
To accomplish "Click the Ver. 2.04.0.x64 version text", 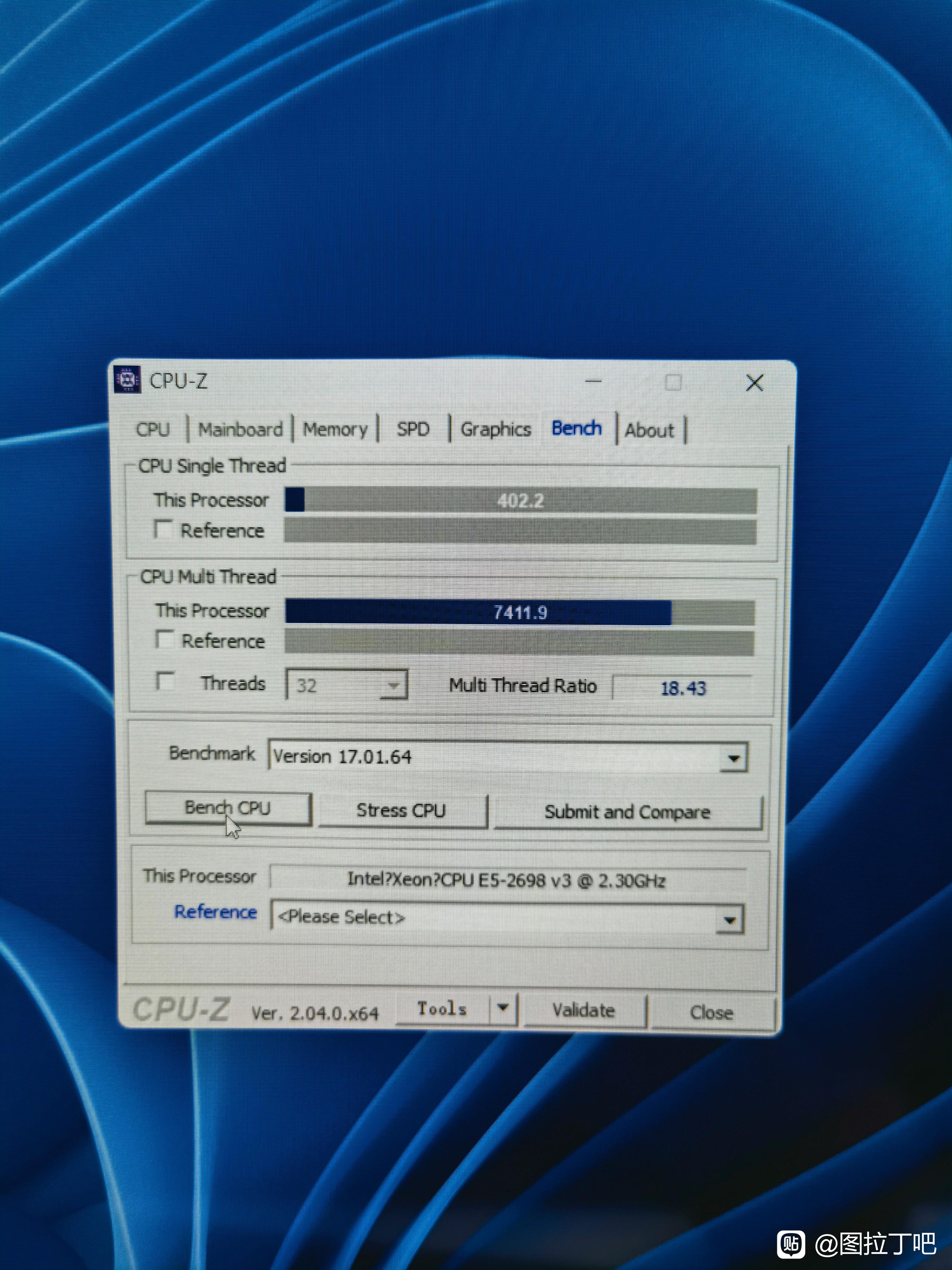I will coord(315,1013).
